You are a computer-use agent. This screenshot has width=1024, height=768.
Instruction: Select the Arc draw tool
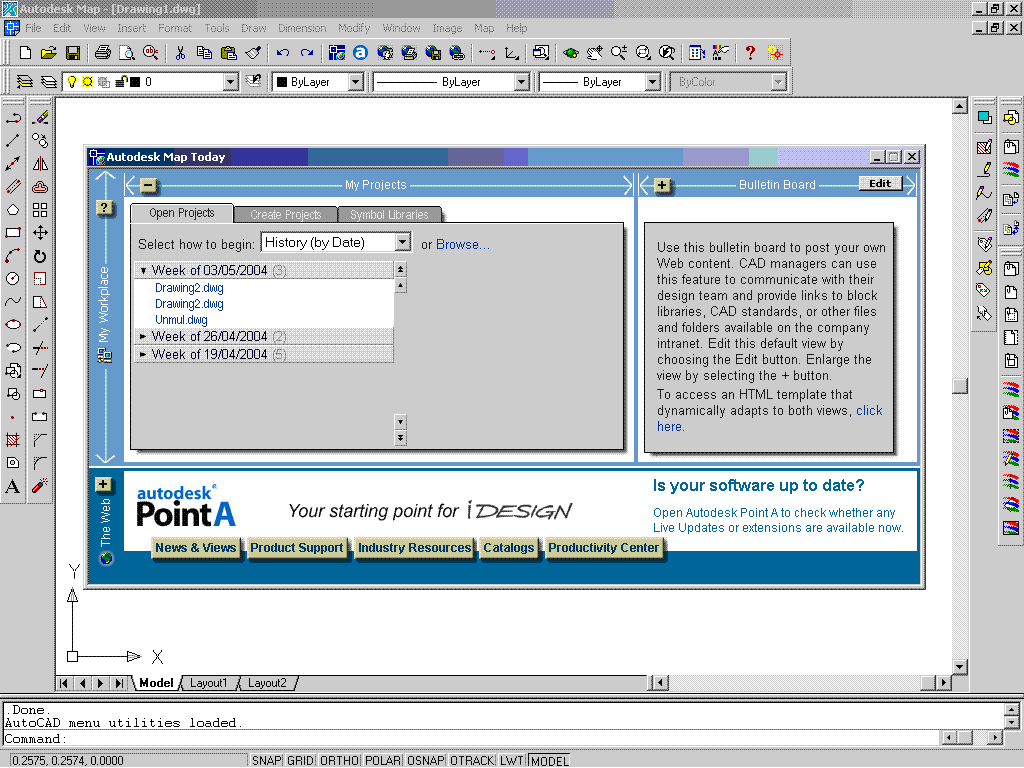pos(12,256)
